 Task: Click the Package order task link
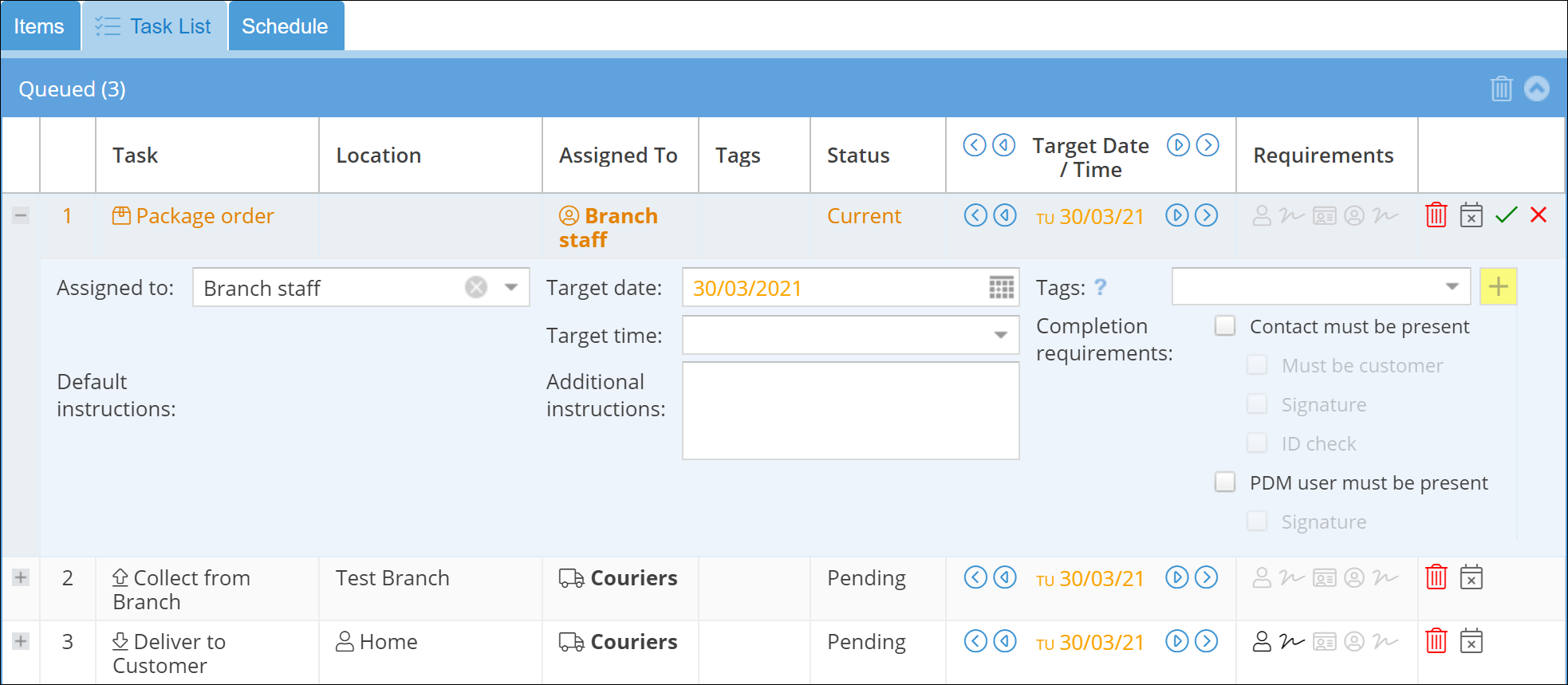point(204,216)
